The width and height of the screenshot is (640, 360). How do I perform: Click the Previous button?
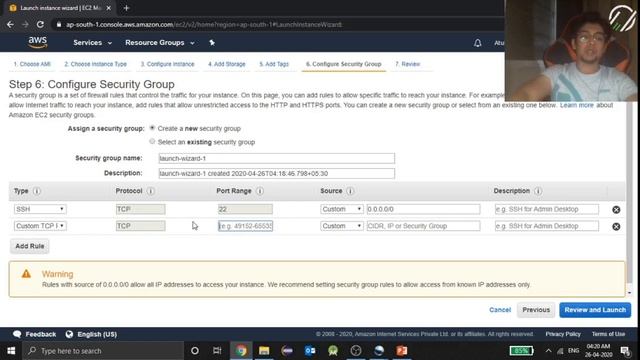point(536,310)
